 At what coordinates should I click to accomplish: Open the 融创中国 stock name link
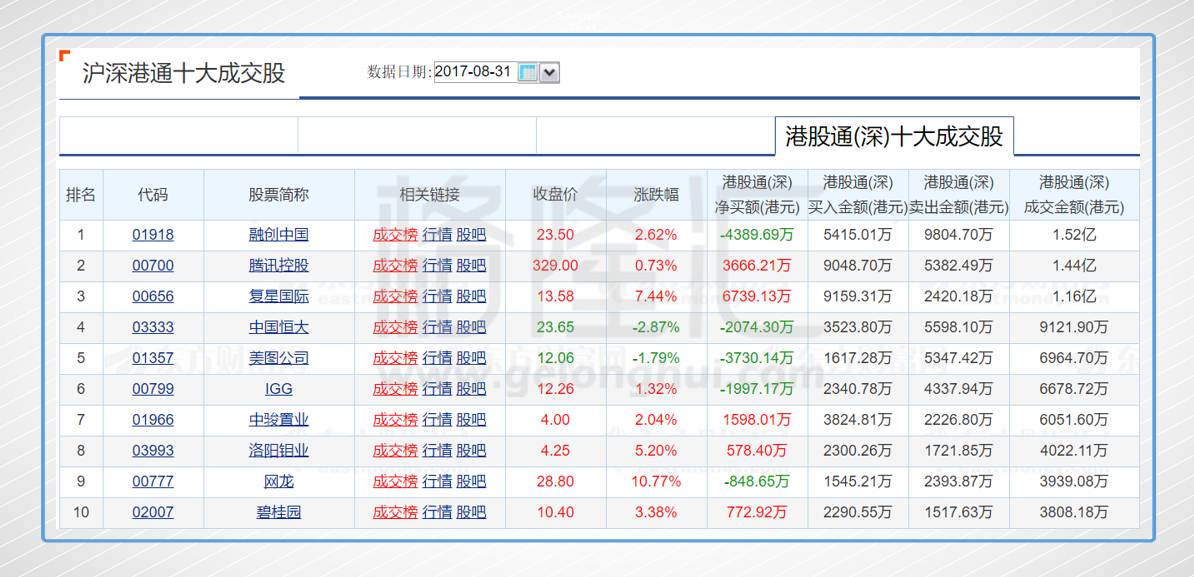(x=275, y=234)
